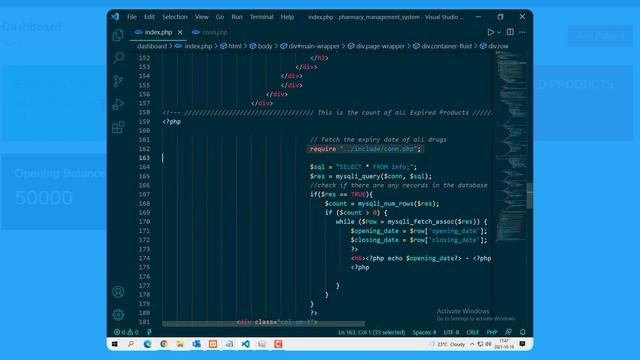Expand the div.container-fluid breadcrumb
Viewport: 640px width, 360px height.
coord(442,46)
